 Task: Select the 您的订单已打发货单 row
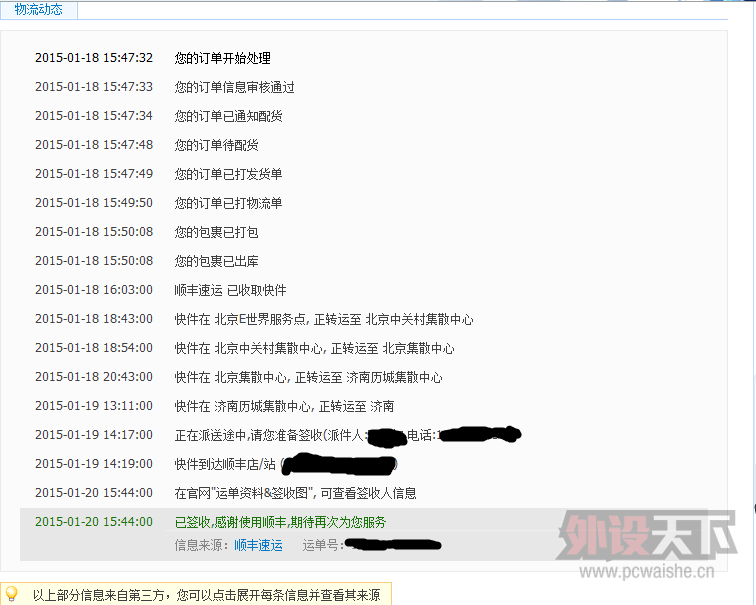(228, 174)
